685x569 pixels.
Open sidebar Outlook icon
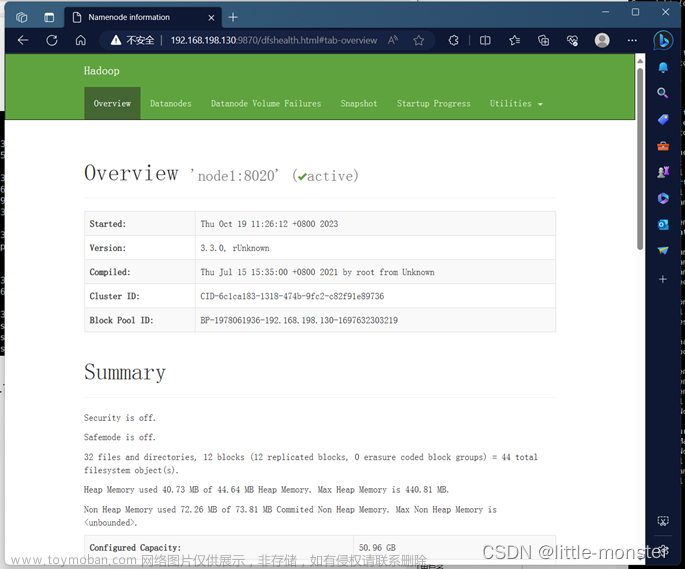point(663,224)
